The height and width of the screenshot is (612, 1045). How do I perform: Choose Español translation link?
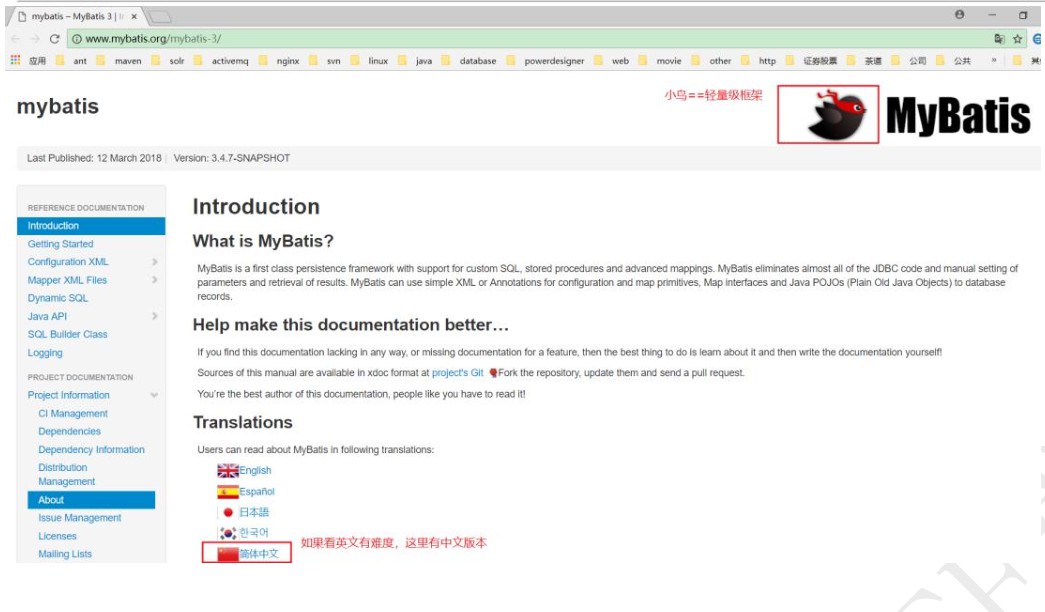tap(257, 491)
